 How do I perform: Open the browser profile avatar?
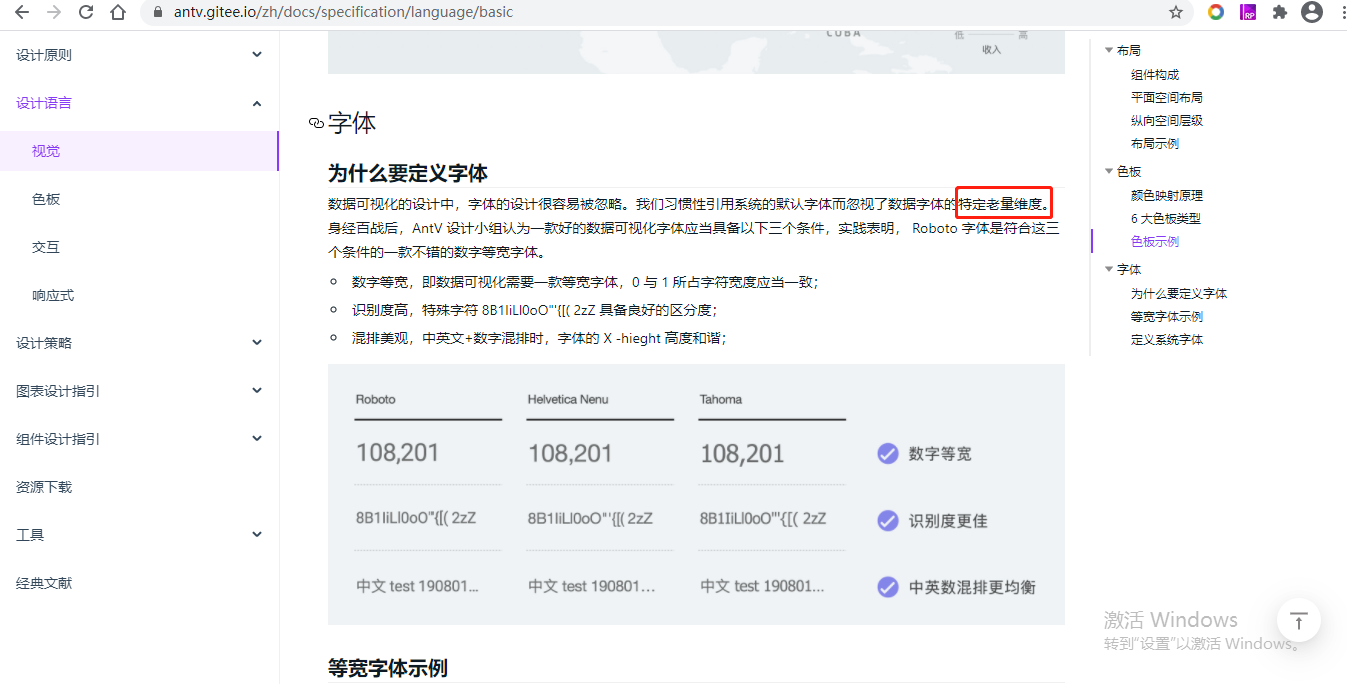coord(1312,12)
